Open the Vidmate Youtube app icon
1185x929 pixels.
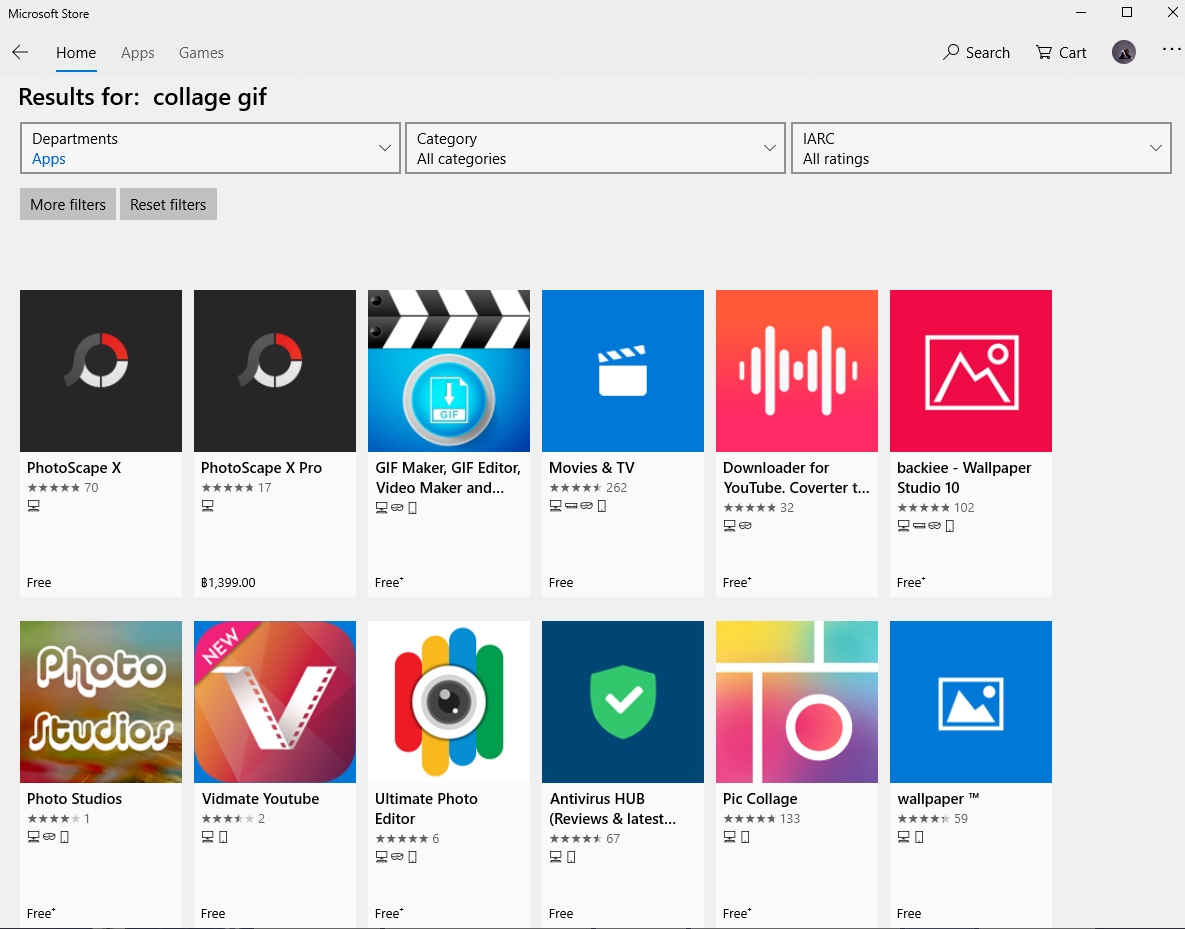tap(274, 702)
